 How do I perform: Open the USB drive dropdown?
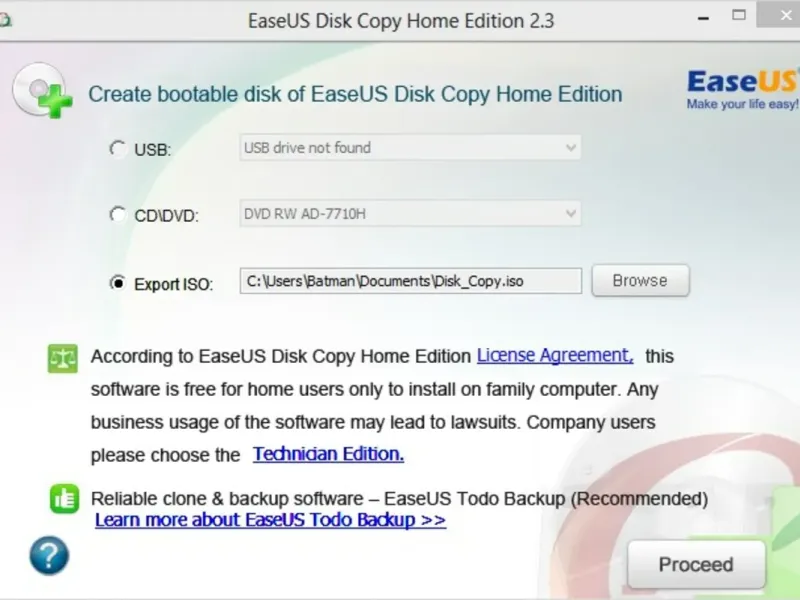[410, 147]
